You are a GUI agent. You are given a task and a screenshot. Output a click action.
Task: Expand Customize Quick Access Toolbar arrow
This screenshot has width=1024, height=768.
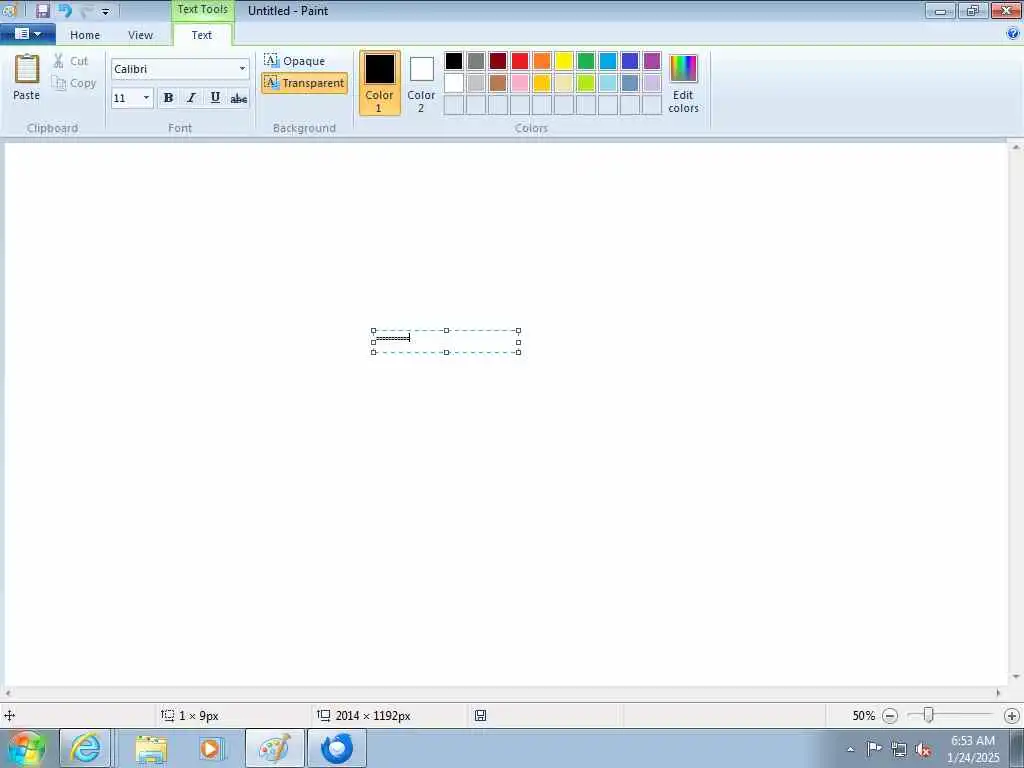[106, 11]
